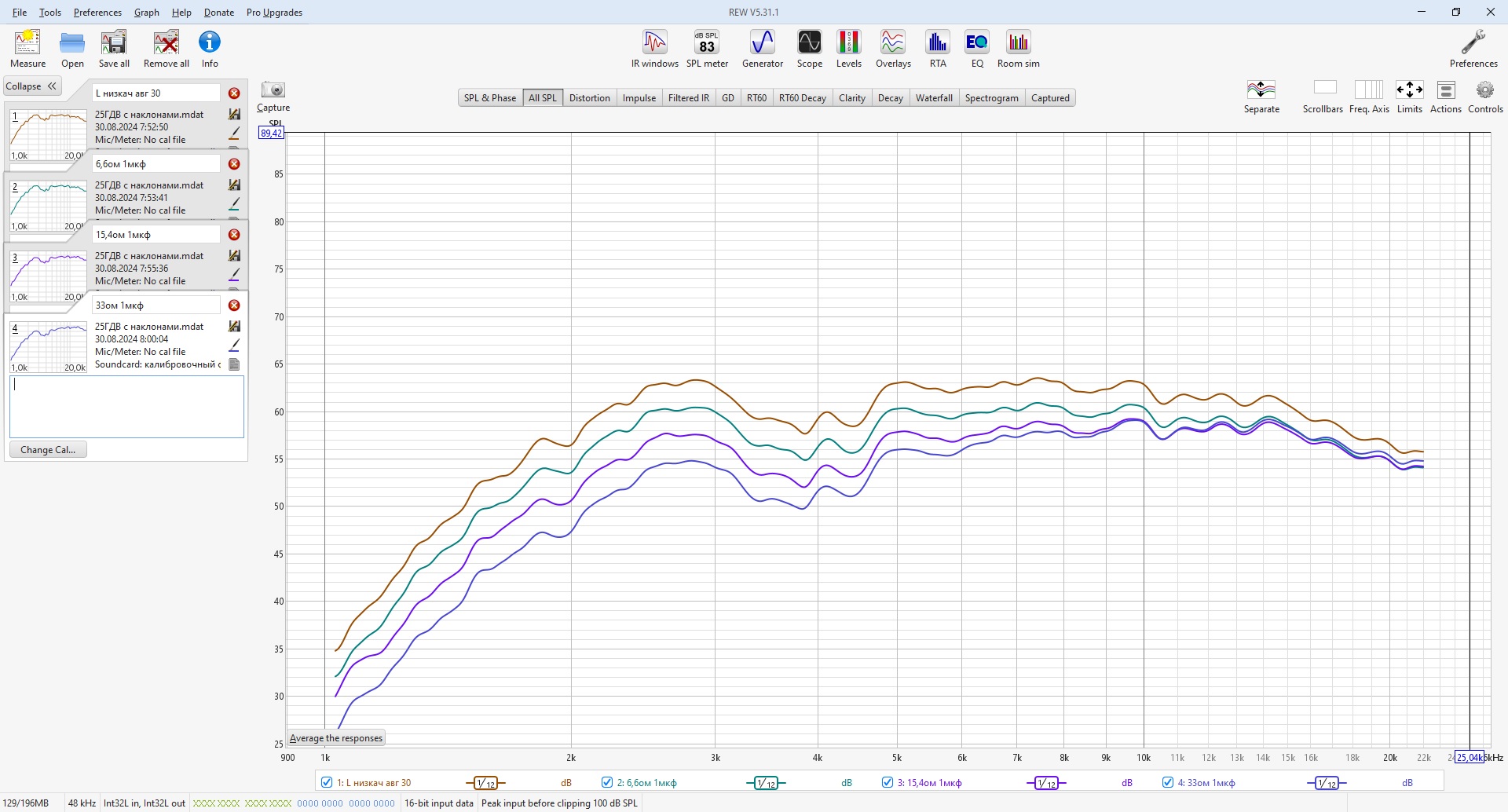Open the Pro Upgrades menu

click(x=274, y=13)
